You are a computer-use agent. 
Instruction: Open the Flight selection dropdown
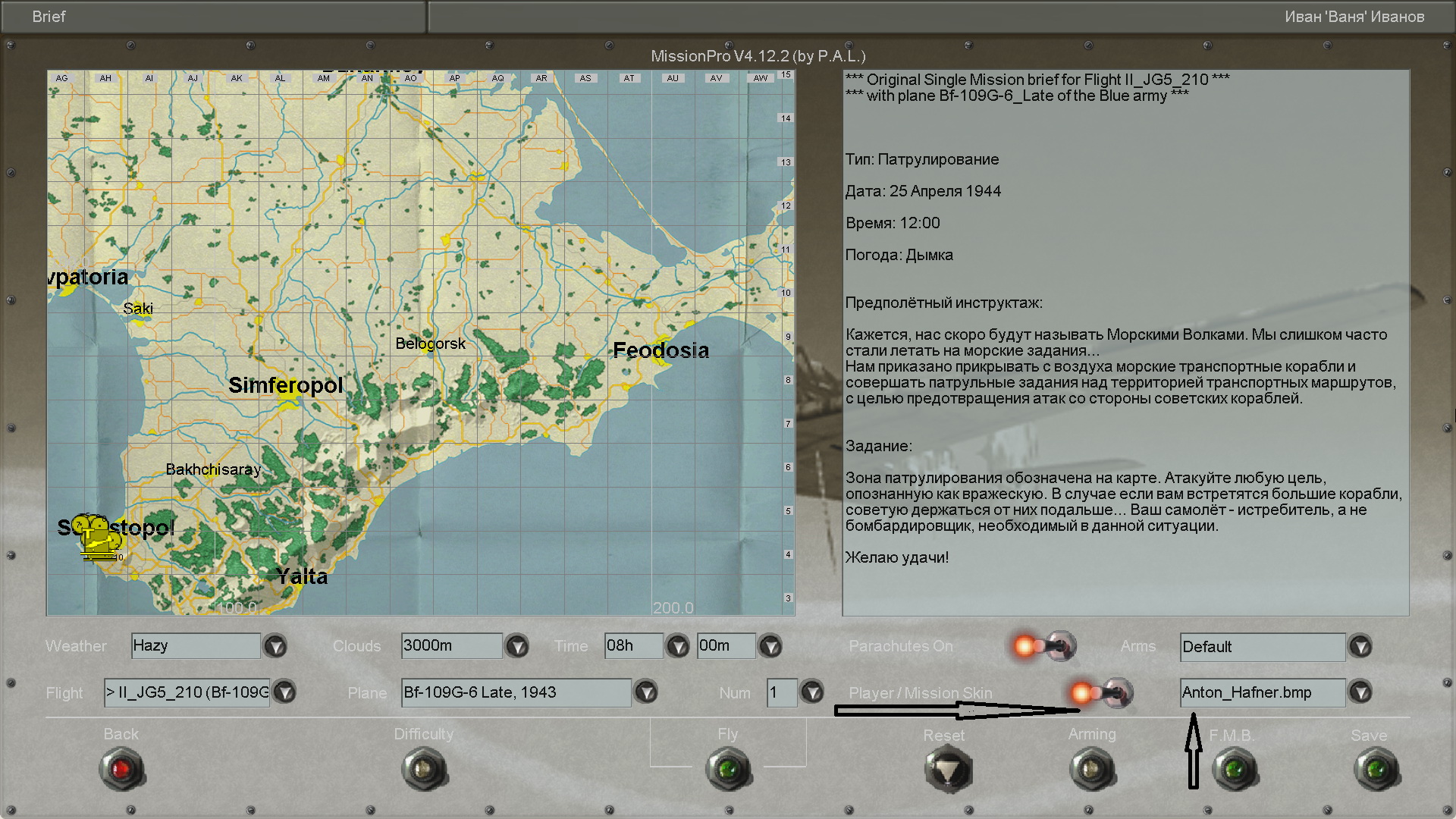(284, 692)
